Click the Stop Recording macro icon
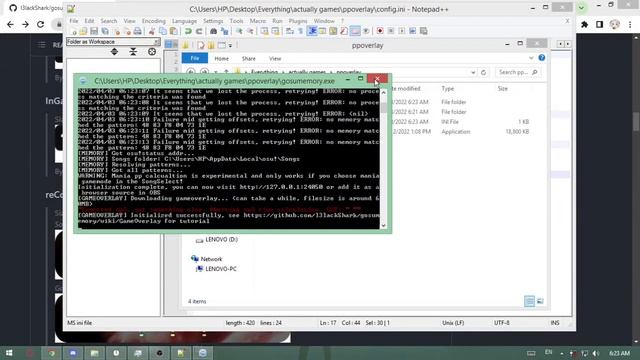Viewport: 640px width, 360px height. tap(391, 31)
